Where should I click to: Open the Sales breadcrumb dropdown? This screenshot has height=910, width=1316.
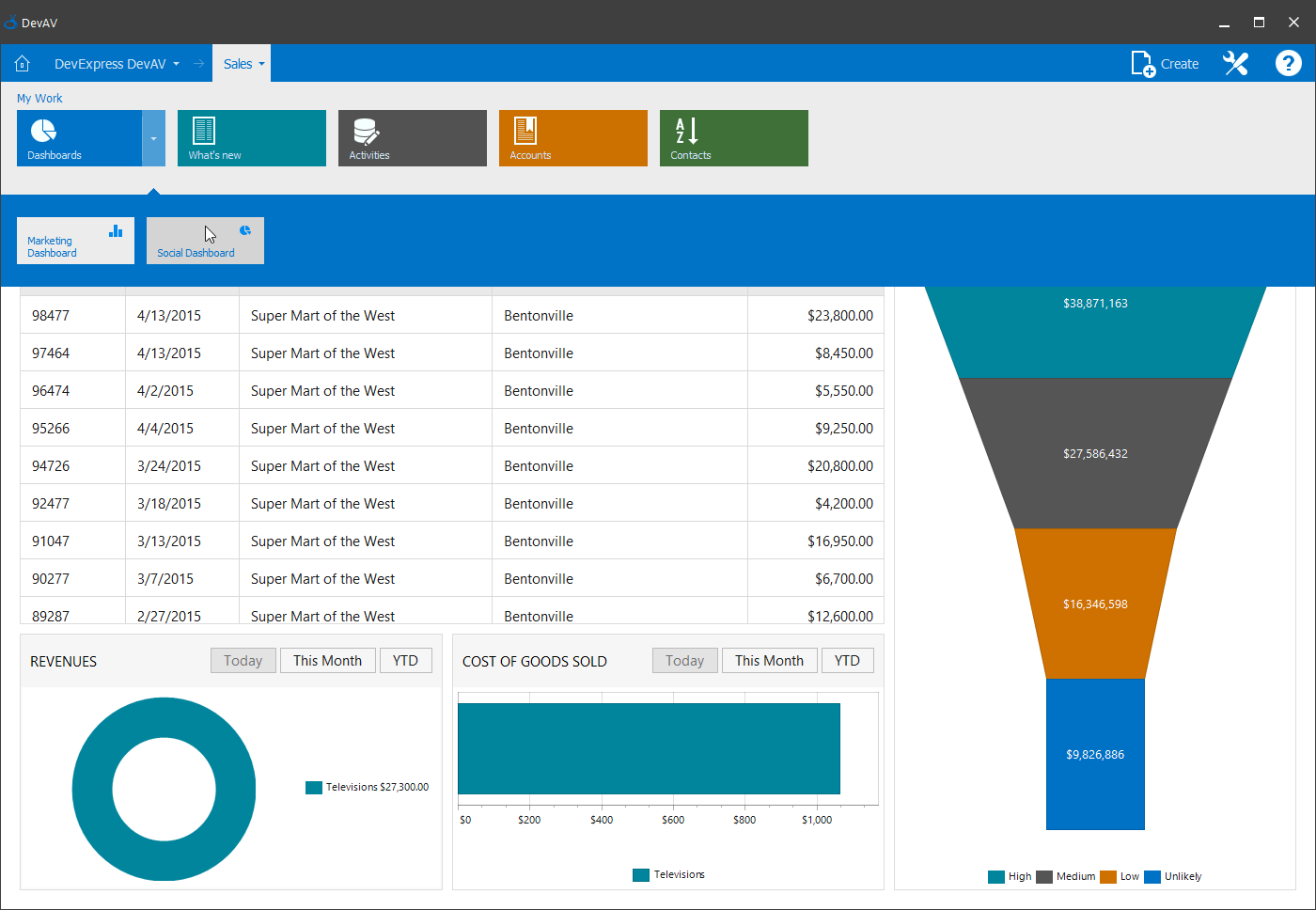[x=261, y=64]
